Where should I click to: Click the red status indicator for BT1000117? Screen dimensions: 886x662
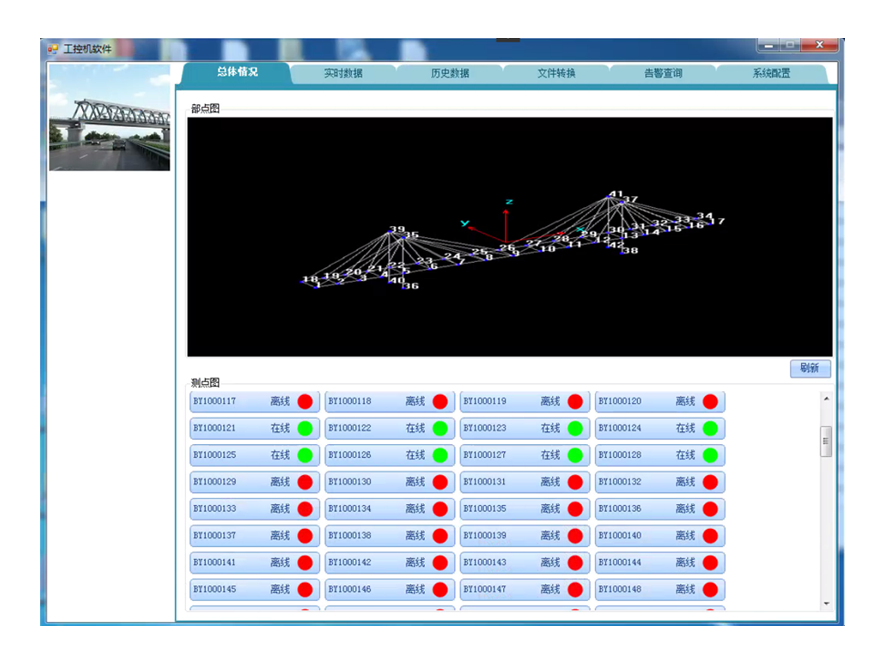coord(305,401)
